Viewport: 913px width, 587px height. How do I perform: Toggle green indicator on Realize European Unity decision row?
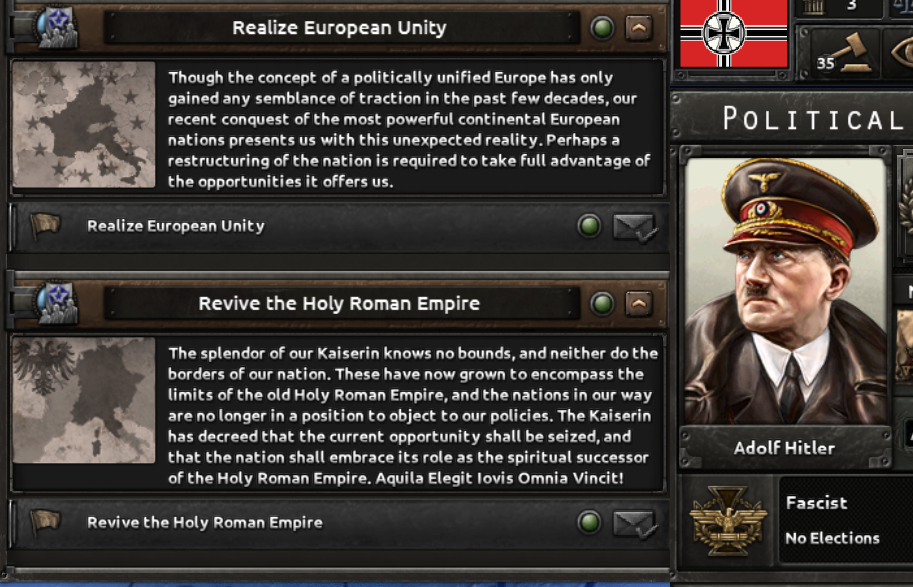click(589, 226)
